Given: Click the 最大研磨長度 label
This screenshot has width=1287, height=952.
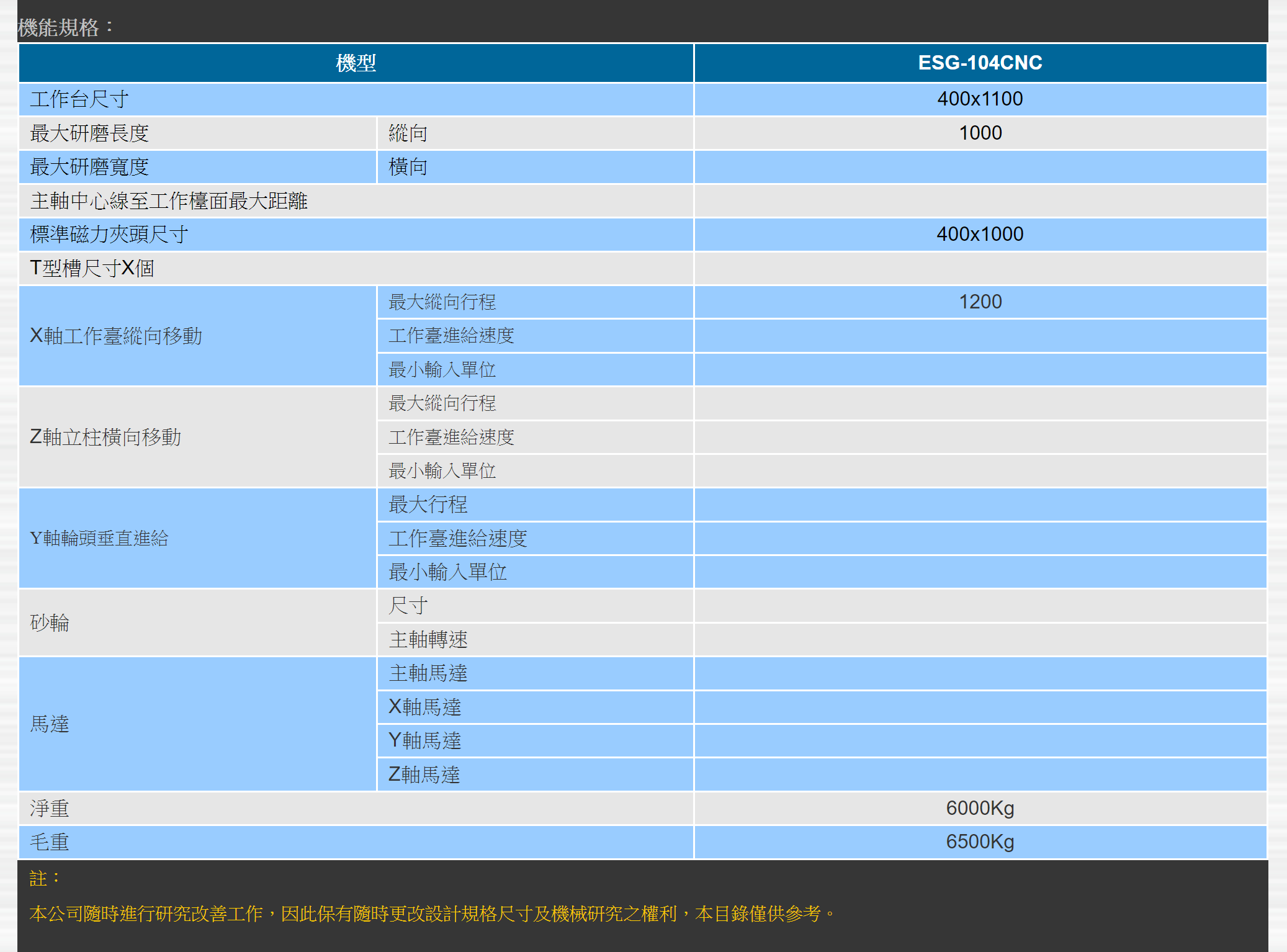Looking at the screenshot, I should pos(89,133).
